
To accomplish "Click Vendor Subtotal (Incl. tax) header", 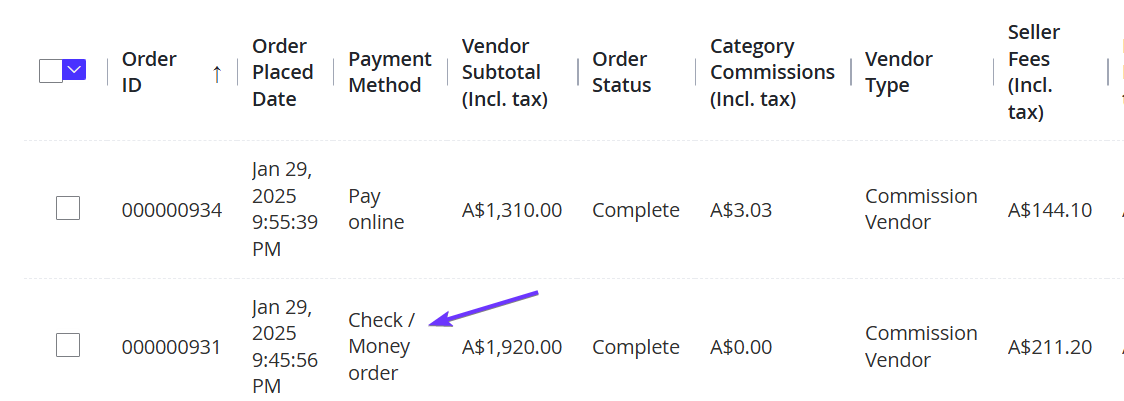I will 505,72.
